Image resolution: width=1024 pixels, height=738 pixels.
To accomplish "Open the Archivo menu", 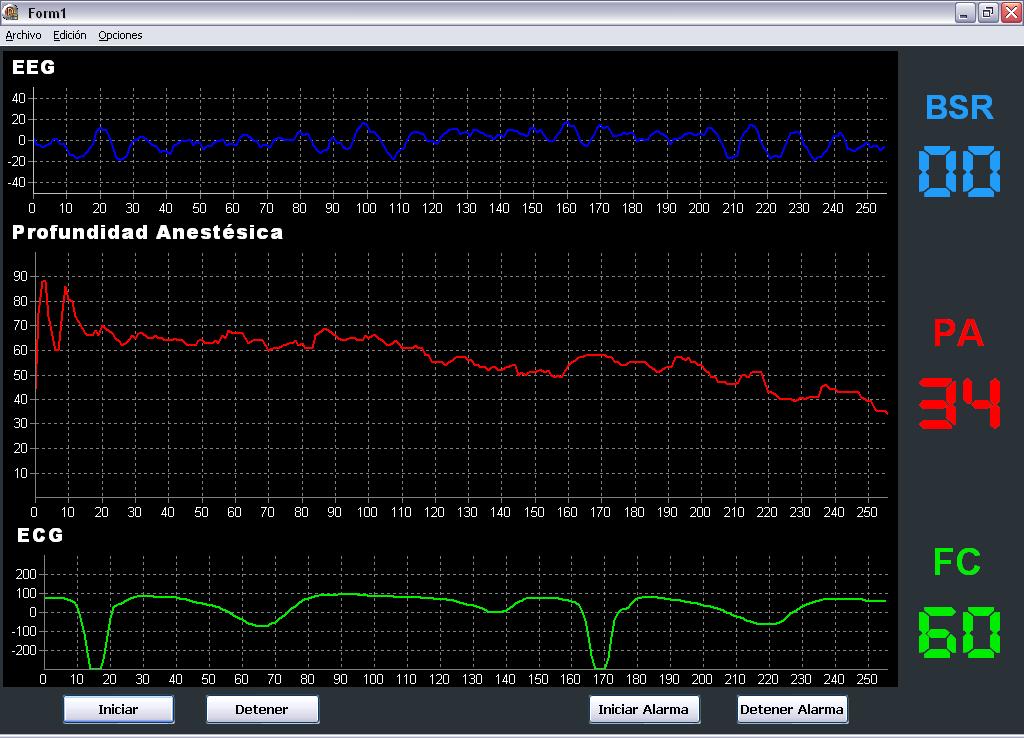I will [x=23, y=35].
